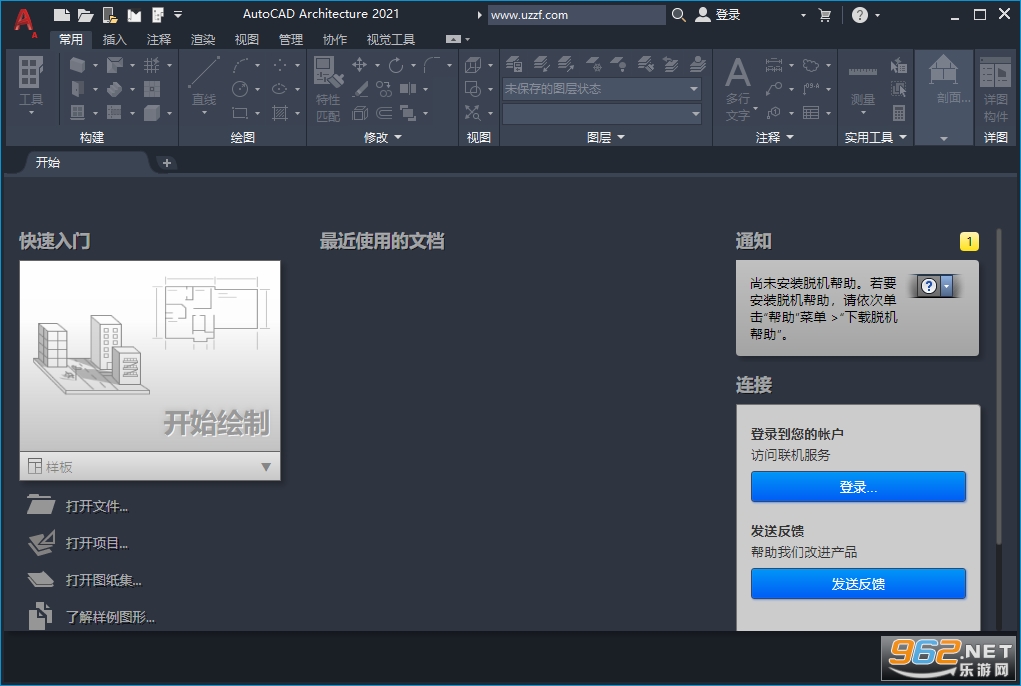Switch to the 视觉工具 ribbon tab
1021x686 pixels.
click(x=391, y=40)
